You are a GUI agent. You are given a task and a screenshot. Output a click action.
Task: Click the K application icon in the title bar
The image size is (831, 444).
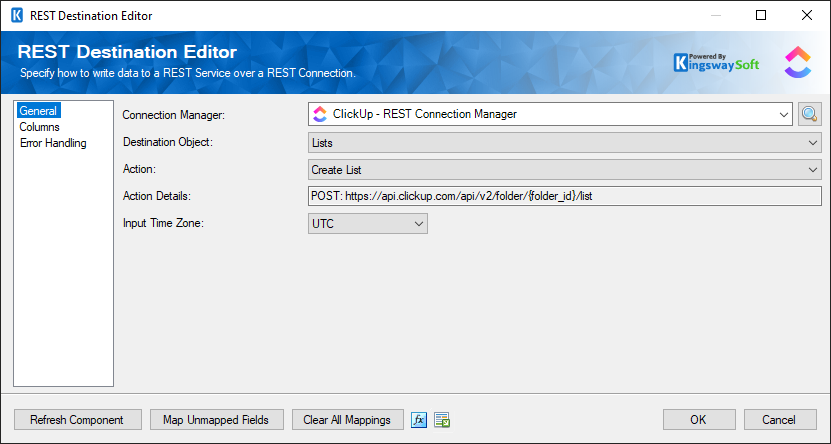[17, 15]
